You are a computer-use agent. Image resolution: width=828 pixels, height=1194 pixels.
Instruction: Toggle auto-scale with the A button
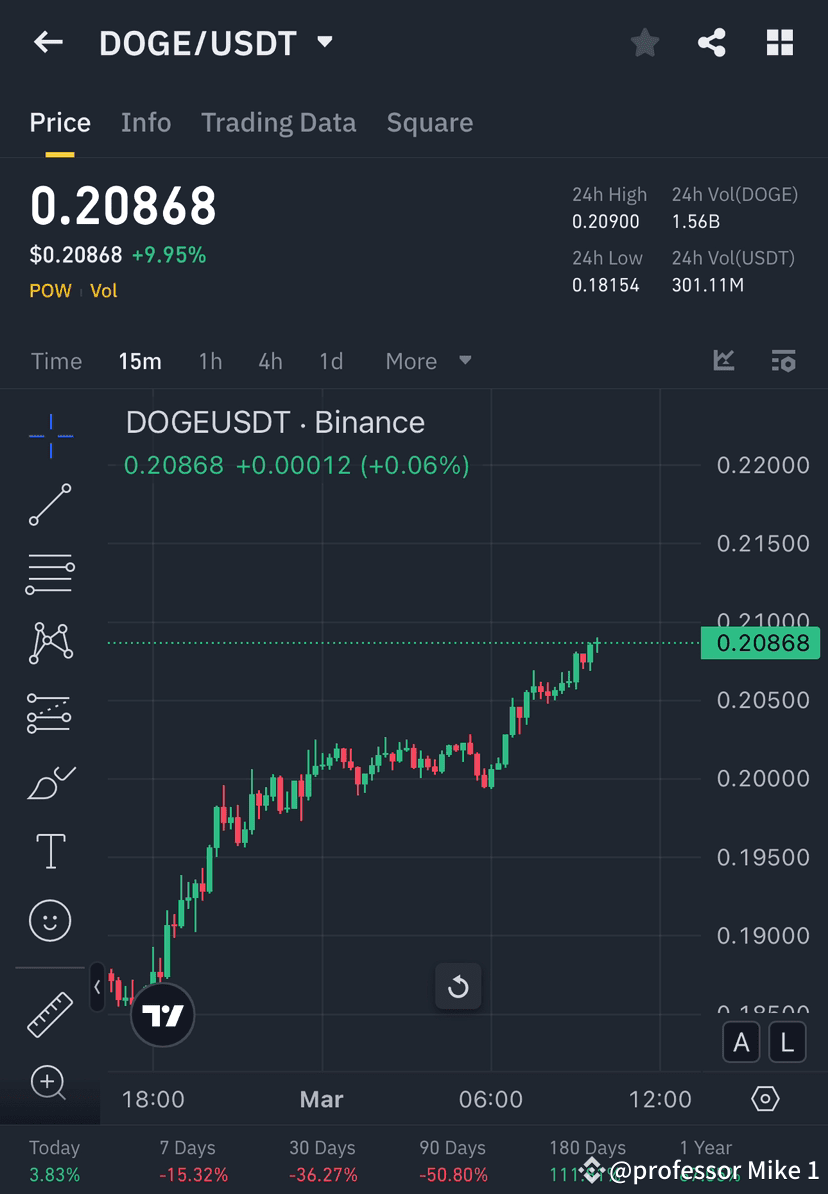[741, 1042]
